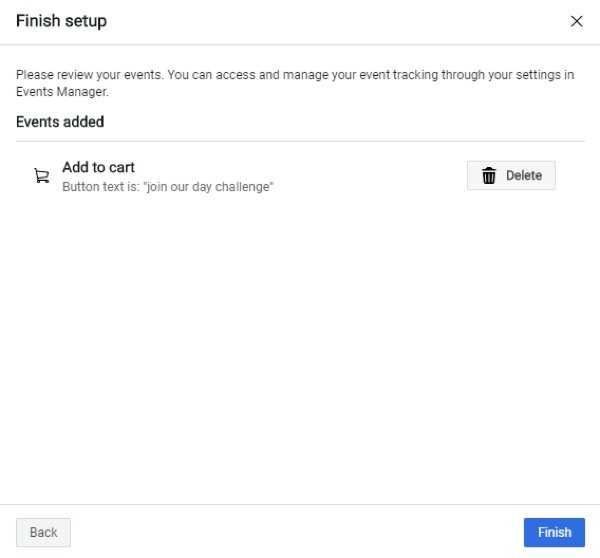600x558 pixels.
Task: Dismiss dialog with the close X
Action: (576, 21)
